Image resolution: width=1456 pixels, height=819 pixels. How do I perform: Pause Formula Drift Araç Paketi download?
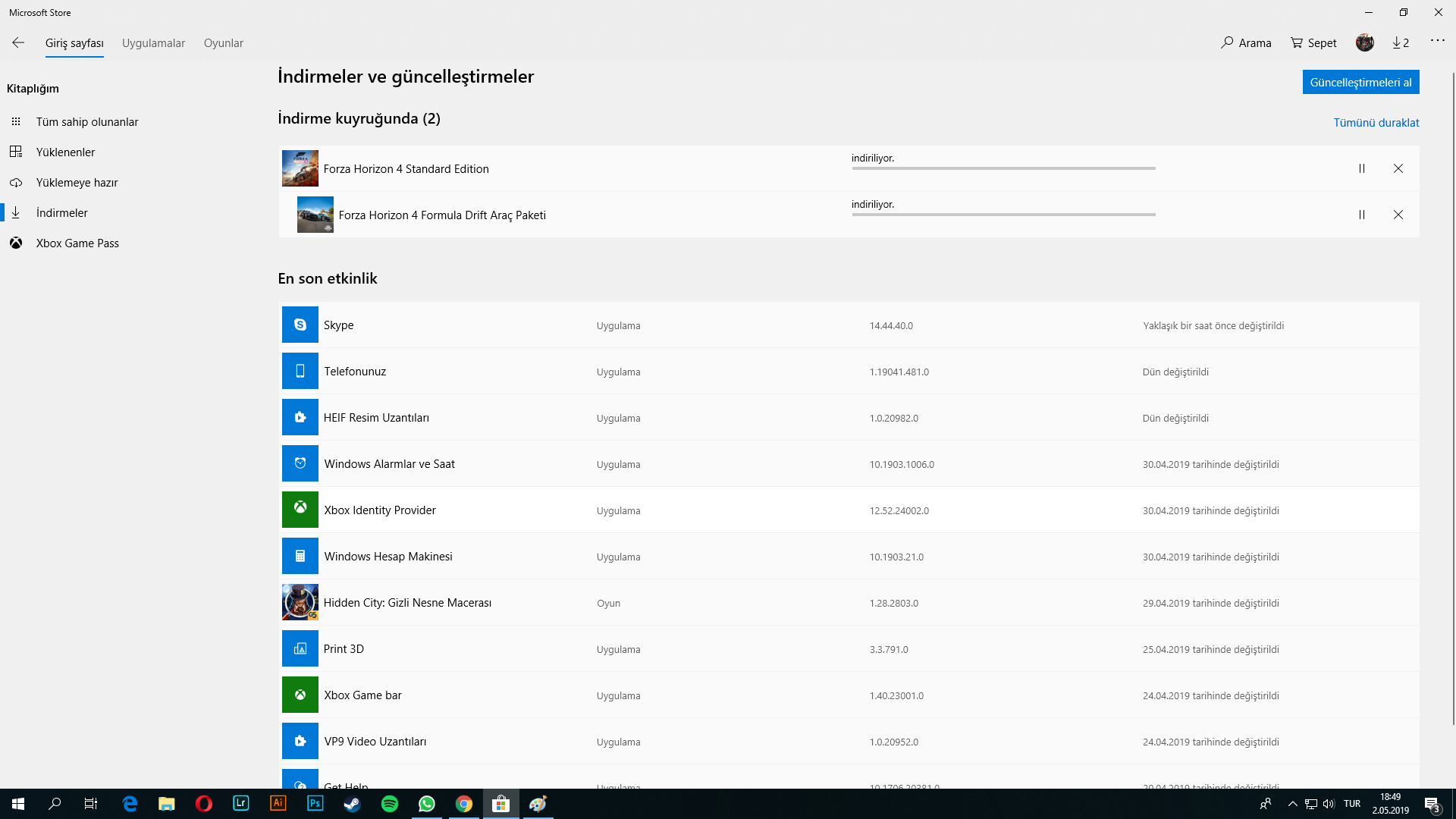pyautogui.click(x=1362, y=215)
